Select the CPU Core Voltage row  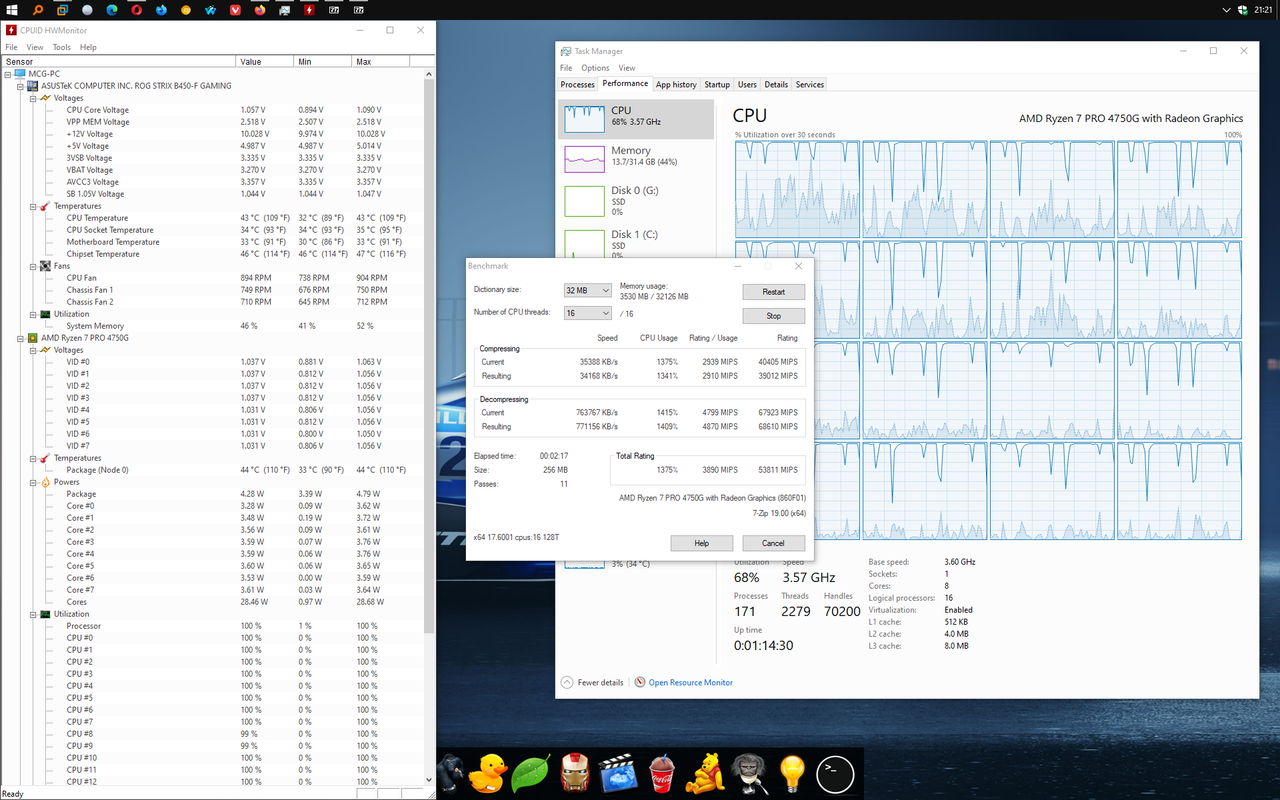pos(213,110)
